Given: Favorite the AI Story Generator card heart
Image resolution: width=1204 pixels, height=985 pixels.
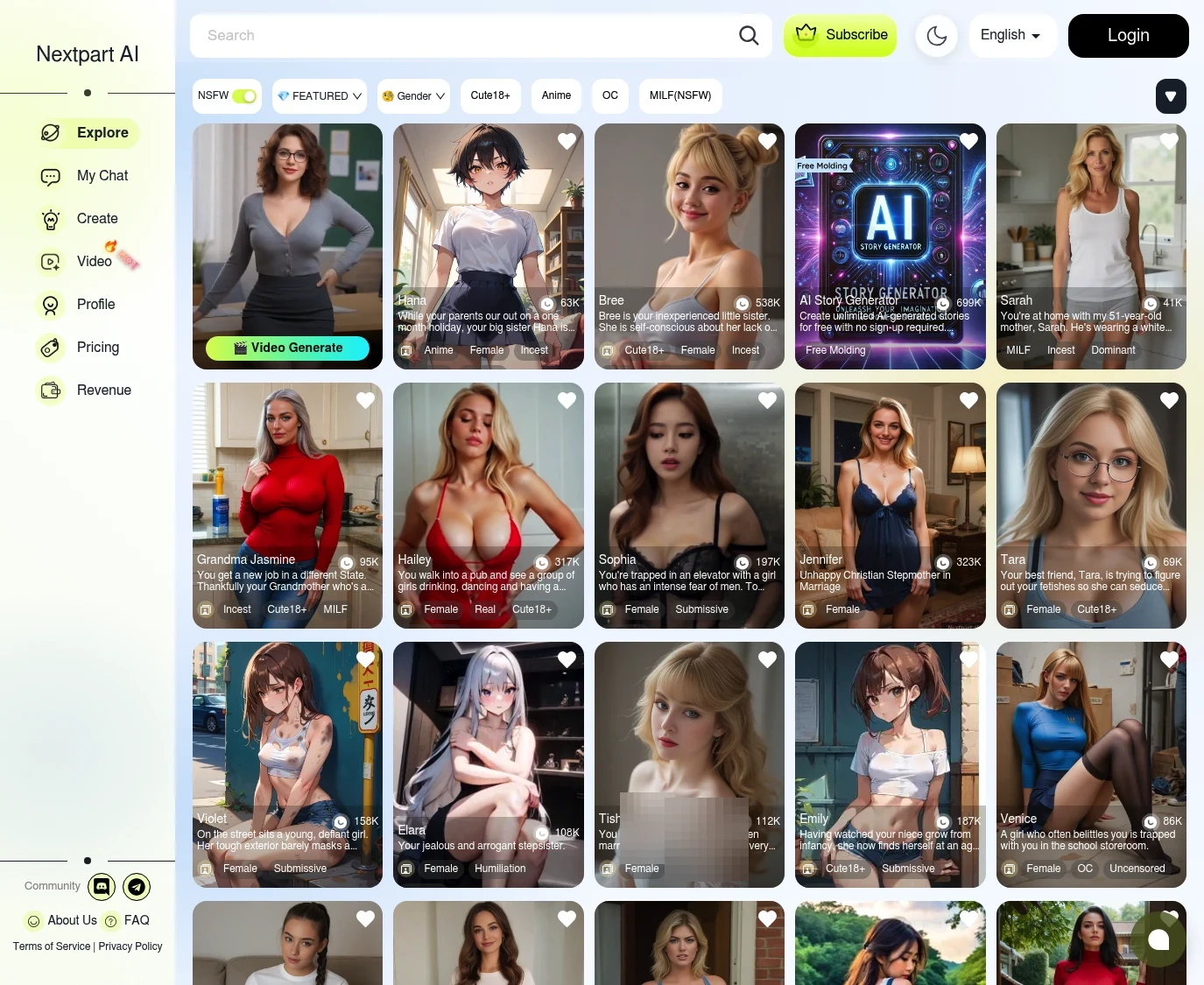Looking at the screenshot, I should [x=968, y=141].
